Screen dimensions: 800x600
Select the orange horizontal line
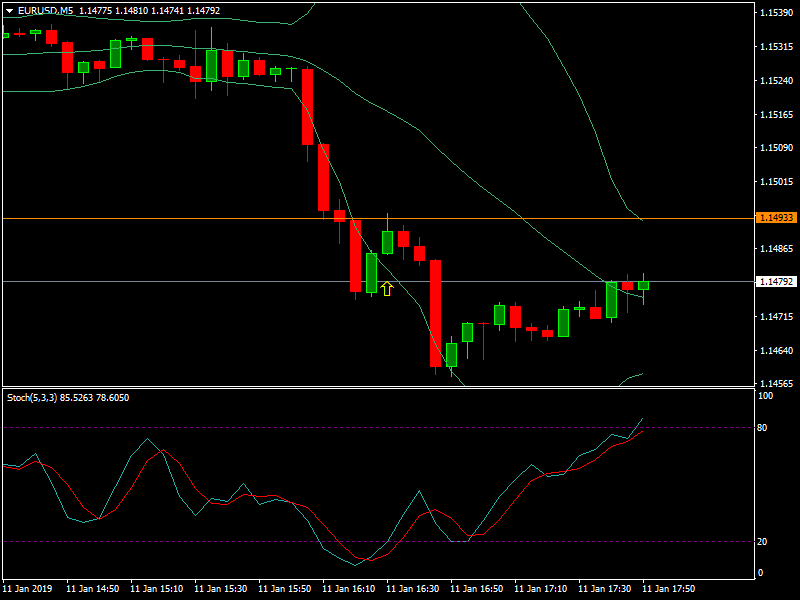tap(200, 217)
